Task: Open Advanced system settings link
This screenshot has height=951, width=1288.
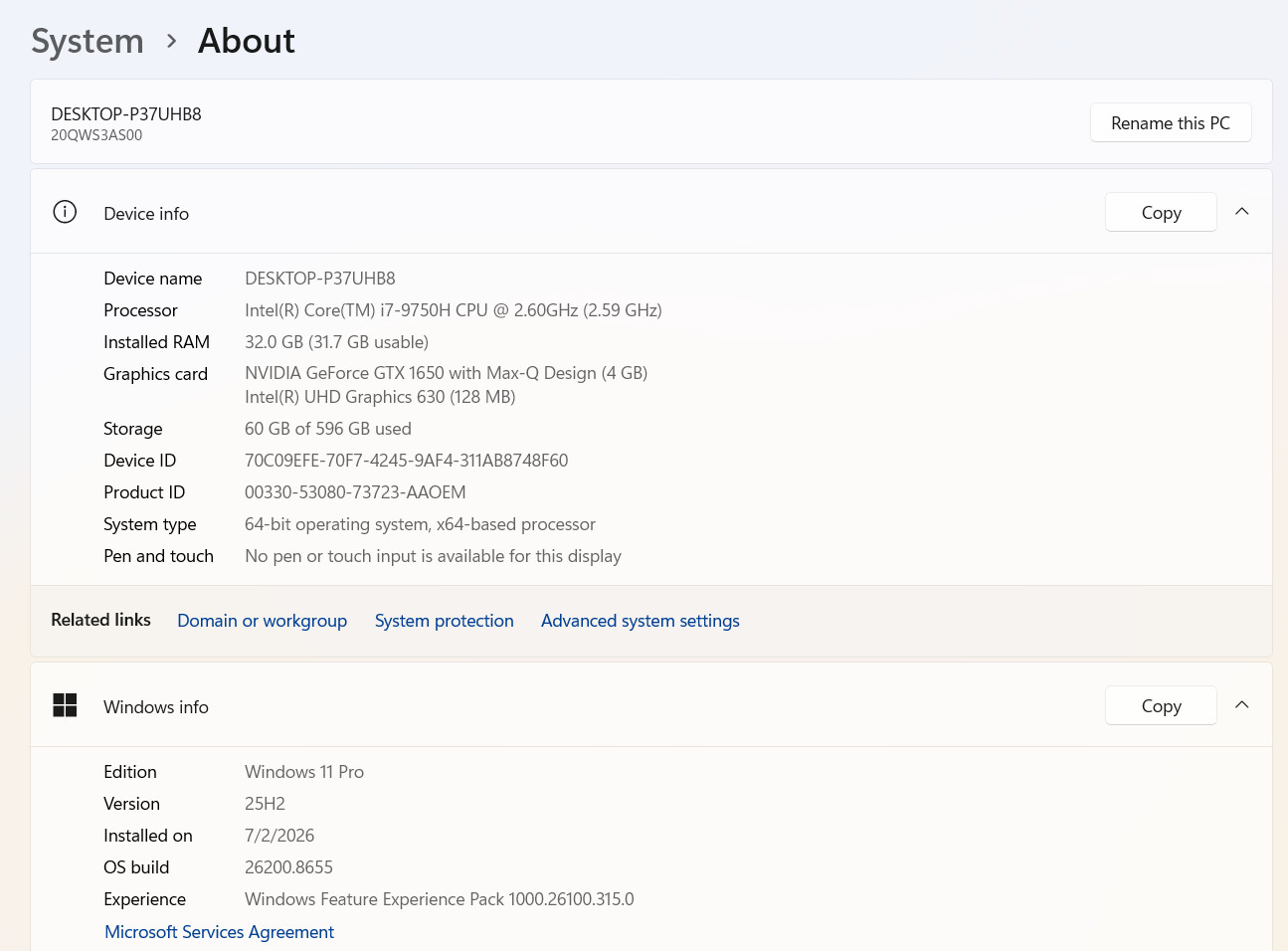Action: 640,621
